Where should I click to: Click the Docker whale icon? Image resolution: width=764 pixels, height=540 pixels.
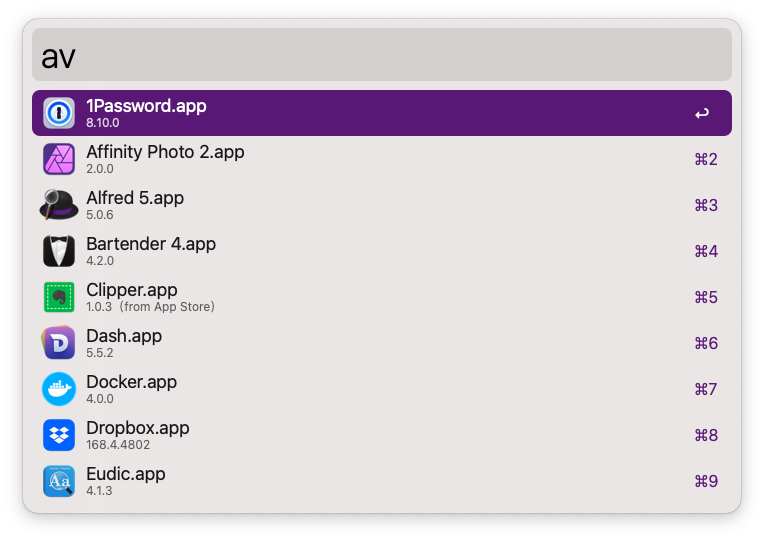(59, 389)
